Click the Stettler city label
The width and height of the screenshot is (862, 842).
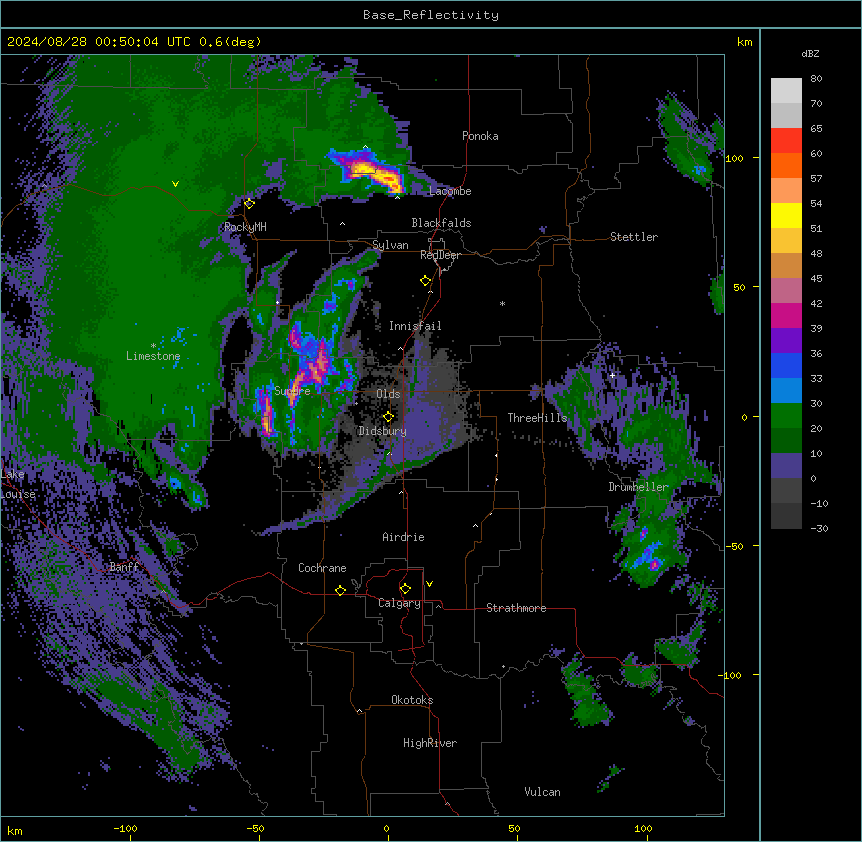(x=634, y=237)
